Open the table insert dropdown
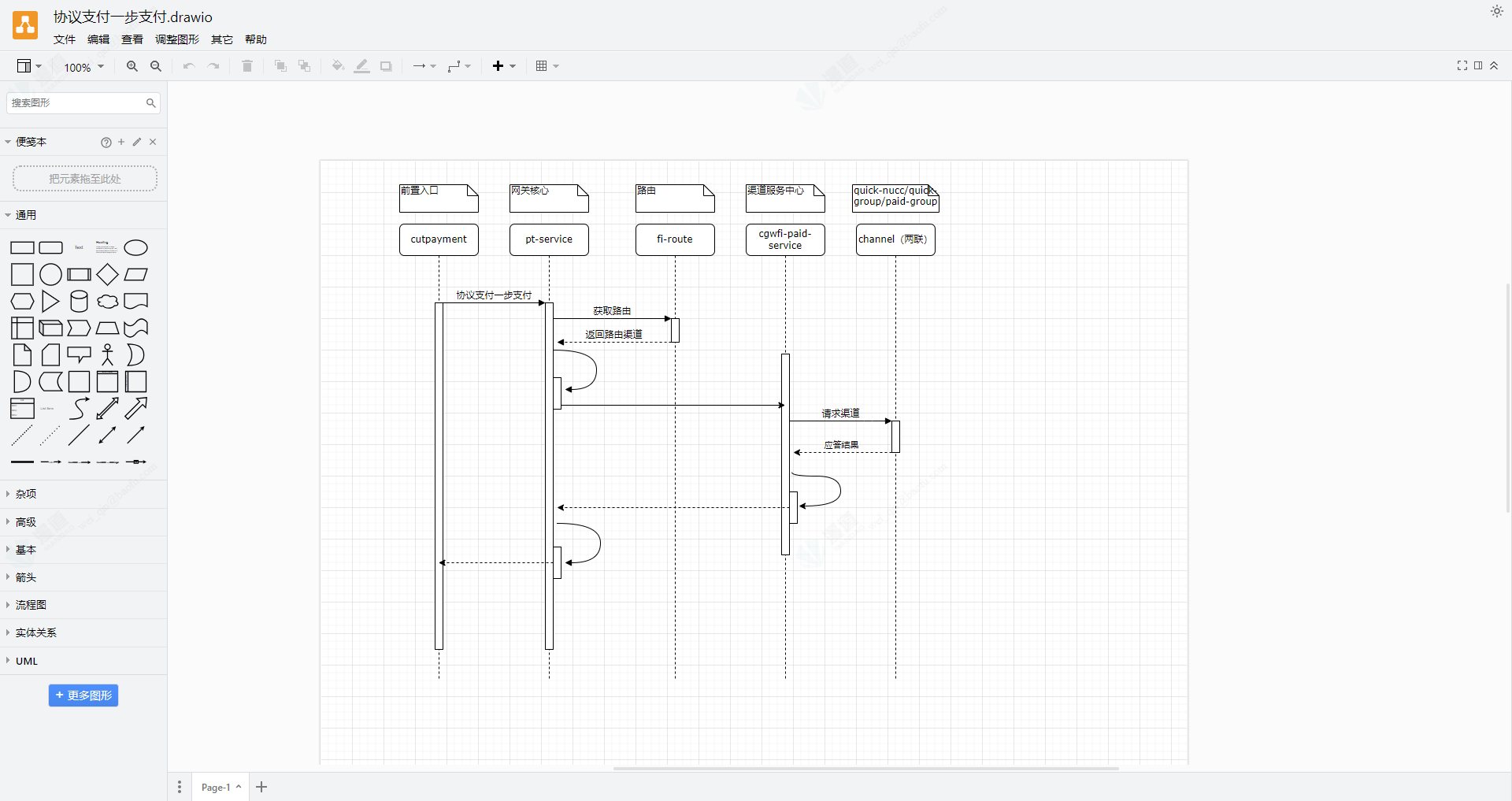The height and width of the screenshot is (801, 1512). pyautogui.click(x=547, y=66)
